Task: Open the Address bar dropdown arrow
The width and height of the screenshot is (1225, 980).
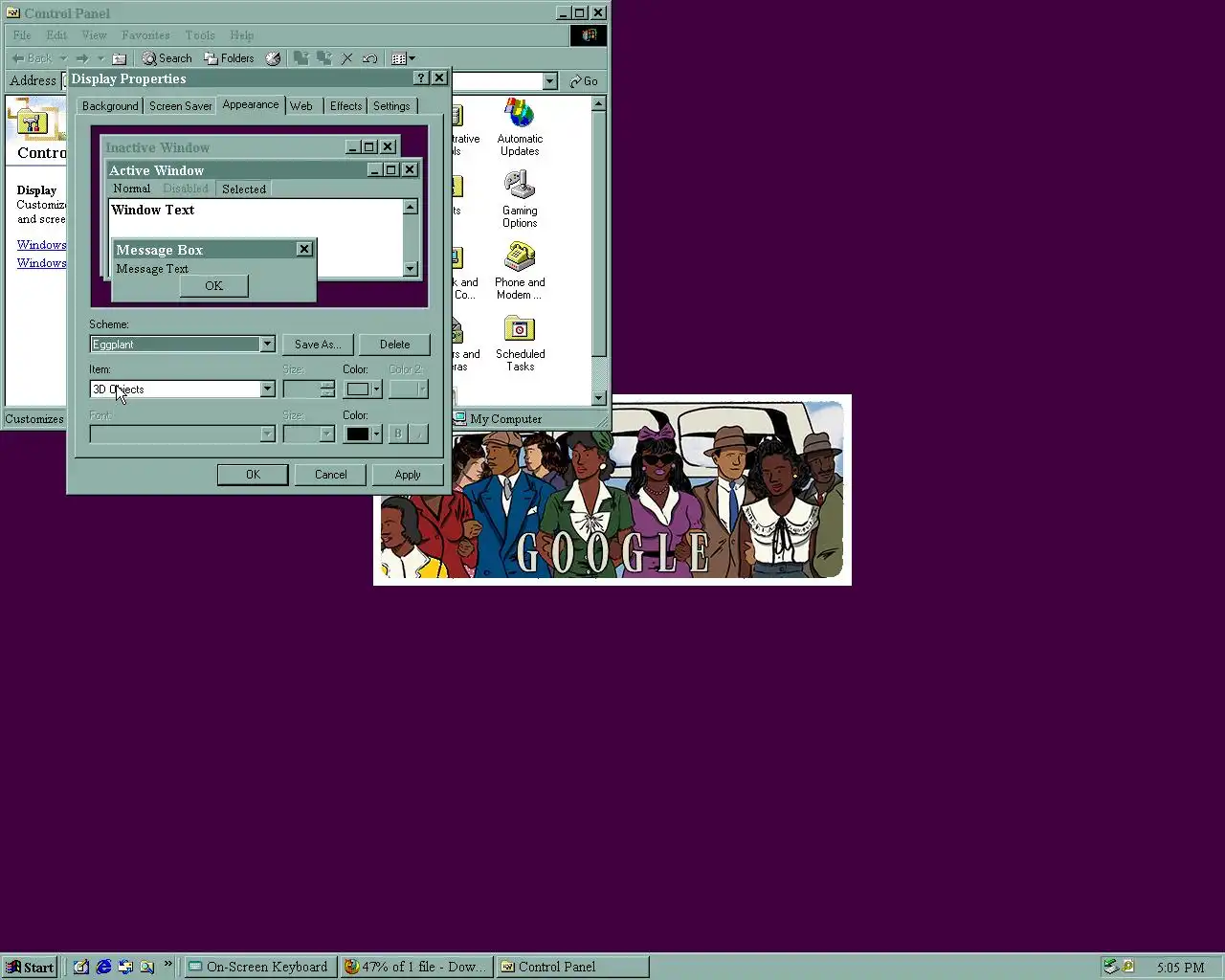Action: tap(549, 81)
